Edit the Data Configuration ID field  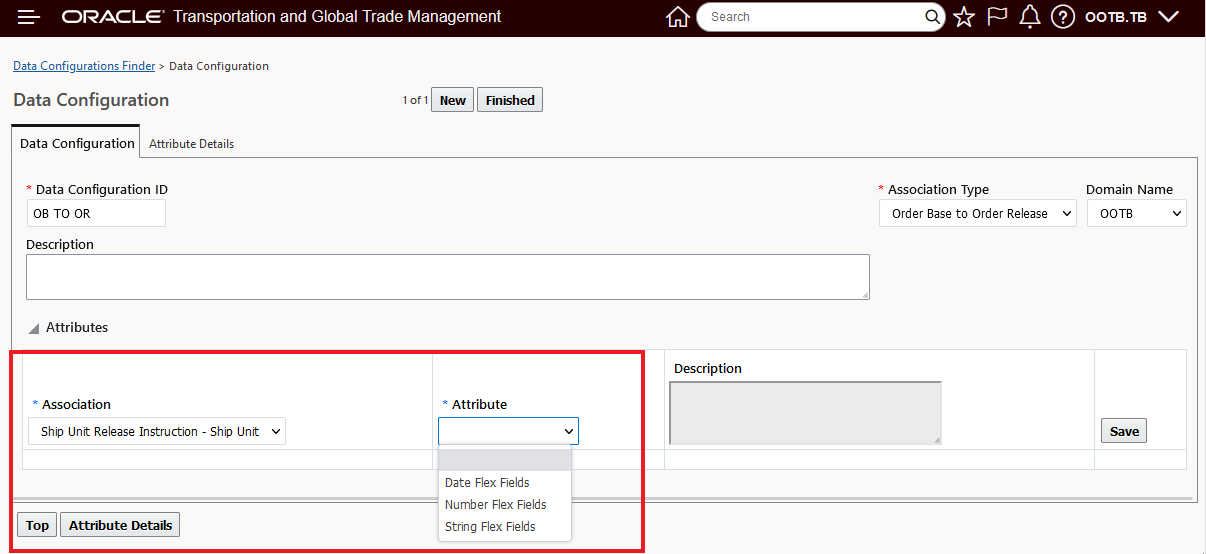pos(96,213)
